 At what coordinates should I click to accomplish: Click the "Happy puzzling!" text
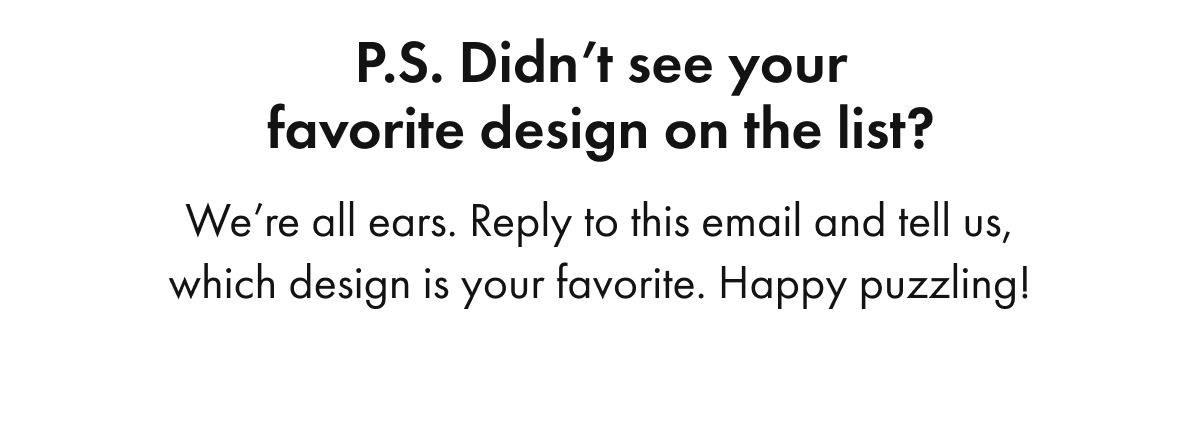(859, 288)
